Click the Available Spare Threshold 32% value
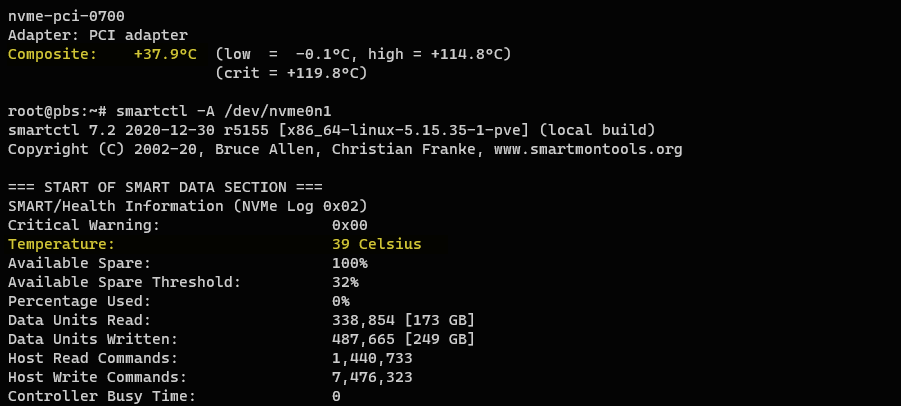The height and width of the screenshot is (406, 901). (345, 282)
